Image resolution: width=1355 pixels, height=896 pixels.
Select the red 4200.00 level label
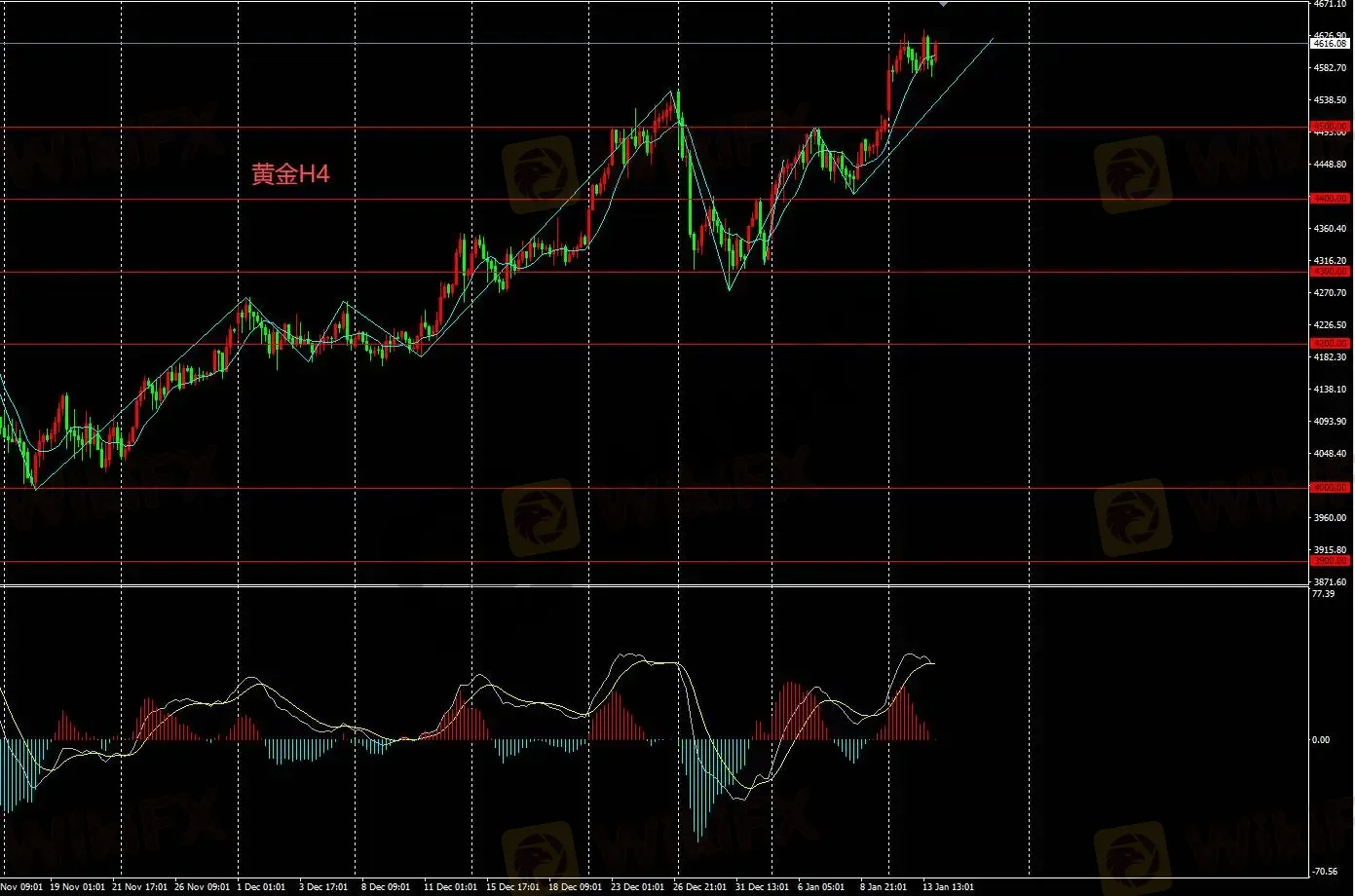coord(1329,344)
